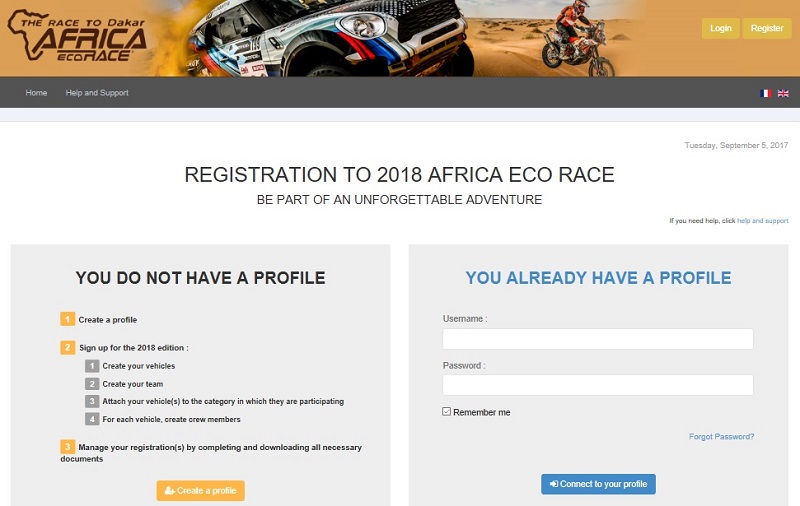Click the orange step 2 badge
Viewport: 800px width, 506px height.
click(x=67, y=347)
